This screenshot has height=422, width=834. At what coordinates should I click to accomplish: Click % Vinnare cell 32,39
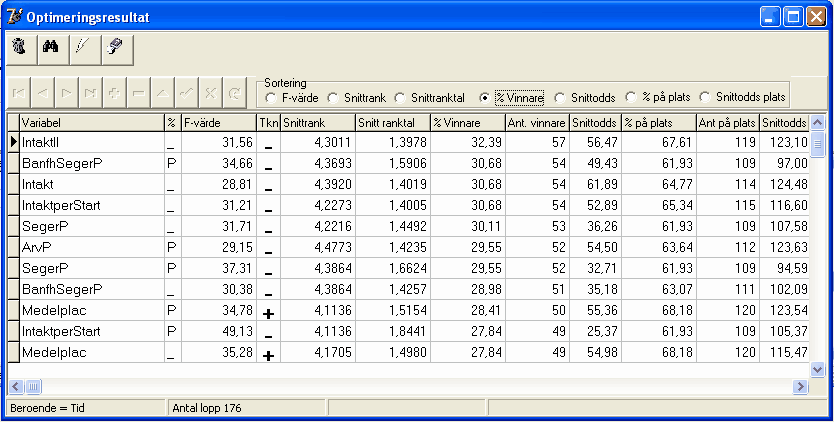coord(468,143)
